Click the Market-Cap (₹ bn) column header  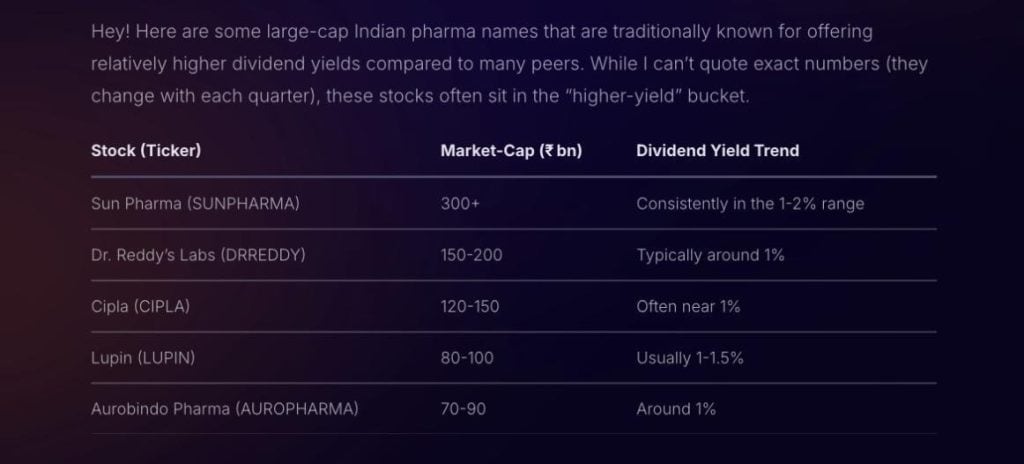pyautogui.click(x=511, y=151)
